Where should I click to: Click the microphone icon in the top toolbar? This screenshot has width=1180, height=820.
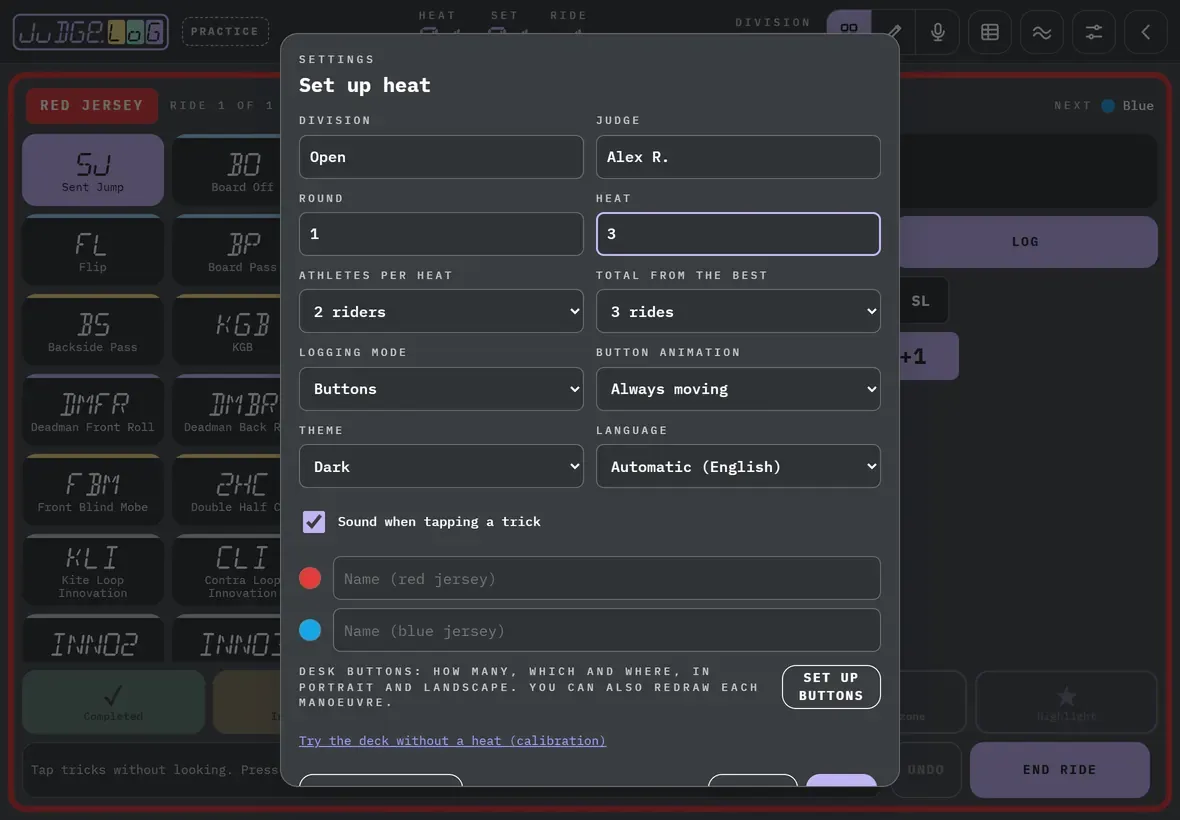(938, 32)
